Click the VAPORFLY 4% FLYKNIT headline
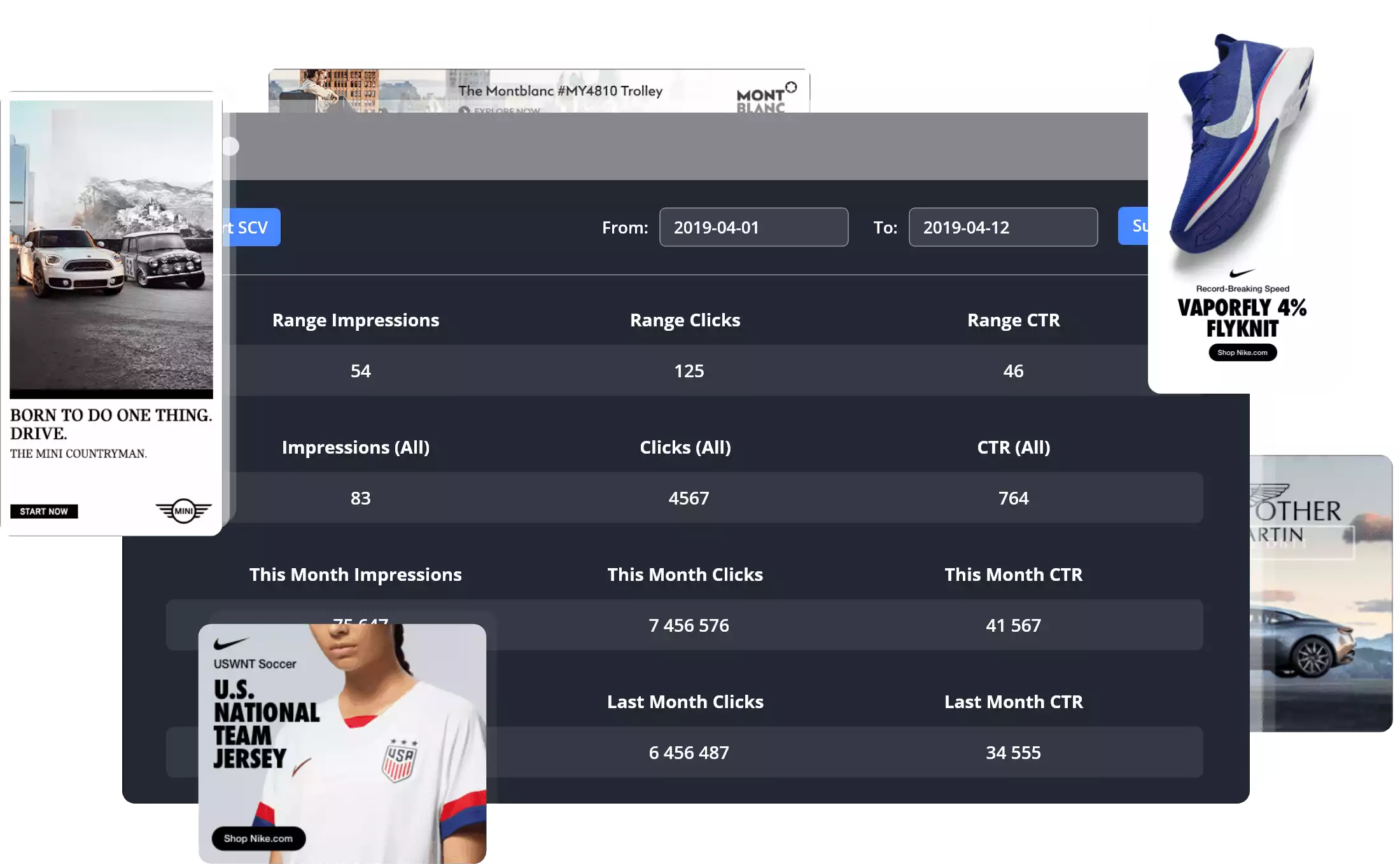Screen dimensions: 1400x864 1242,317
